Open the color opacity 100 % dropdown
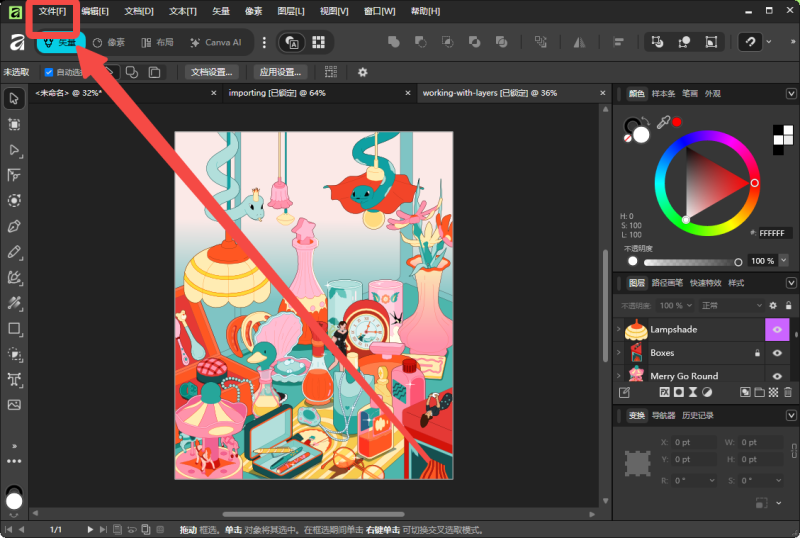This screenshot has width=800, height=538. click(784, 260)
